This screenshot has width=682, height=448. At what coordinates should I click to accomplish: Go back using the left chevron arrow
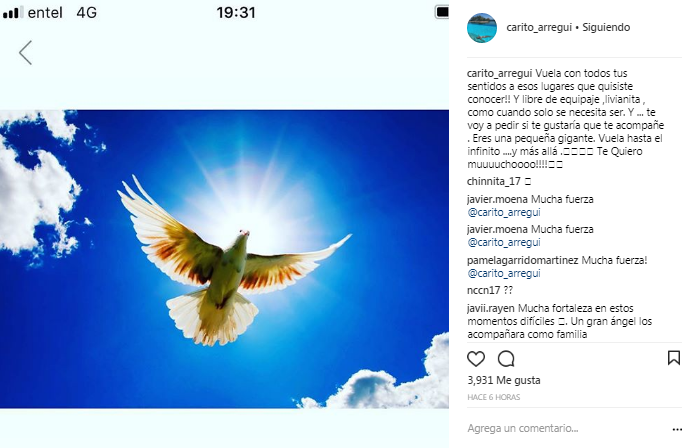26,53
